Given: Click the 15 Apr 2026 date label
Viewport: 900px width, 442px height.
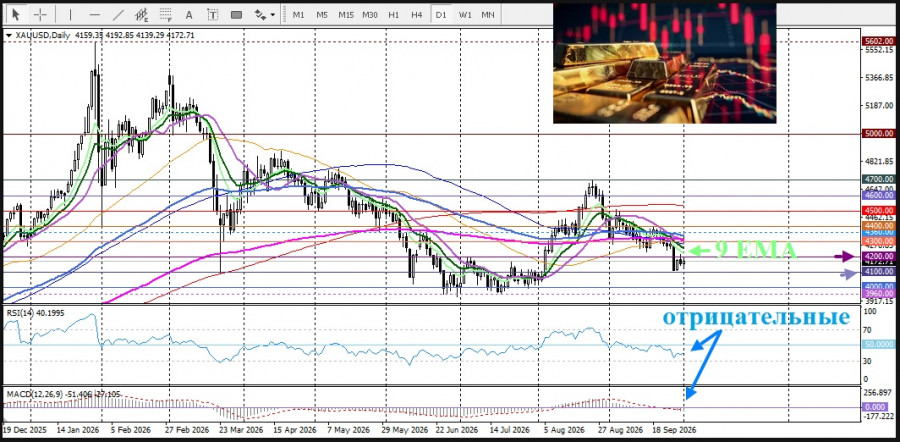Looking at the screenshot, I should coord(294,429).
